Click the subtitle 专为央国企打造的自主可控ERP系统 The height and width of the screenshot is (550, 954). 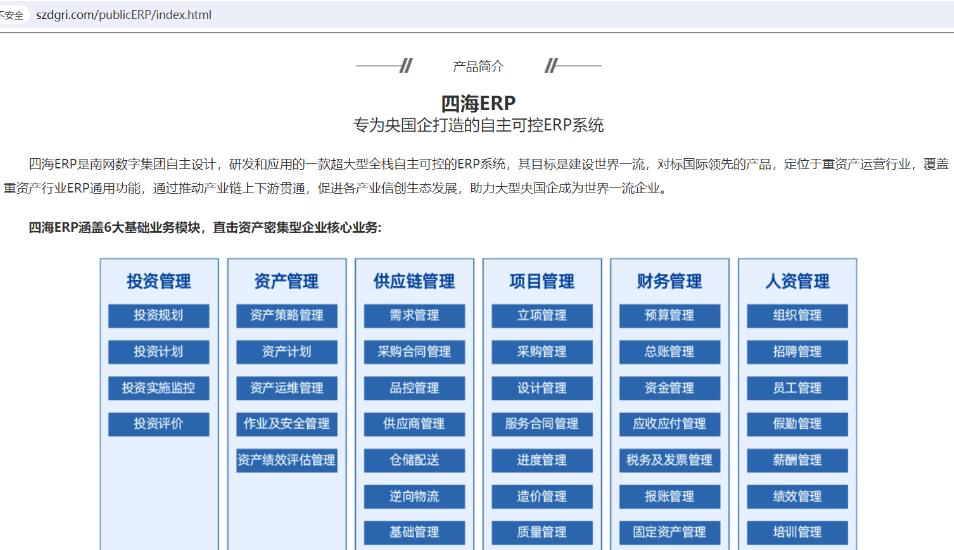[x=478, y=125]
